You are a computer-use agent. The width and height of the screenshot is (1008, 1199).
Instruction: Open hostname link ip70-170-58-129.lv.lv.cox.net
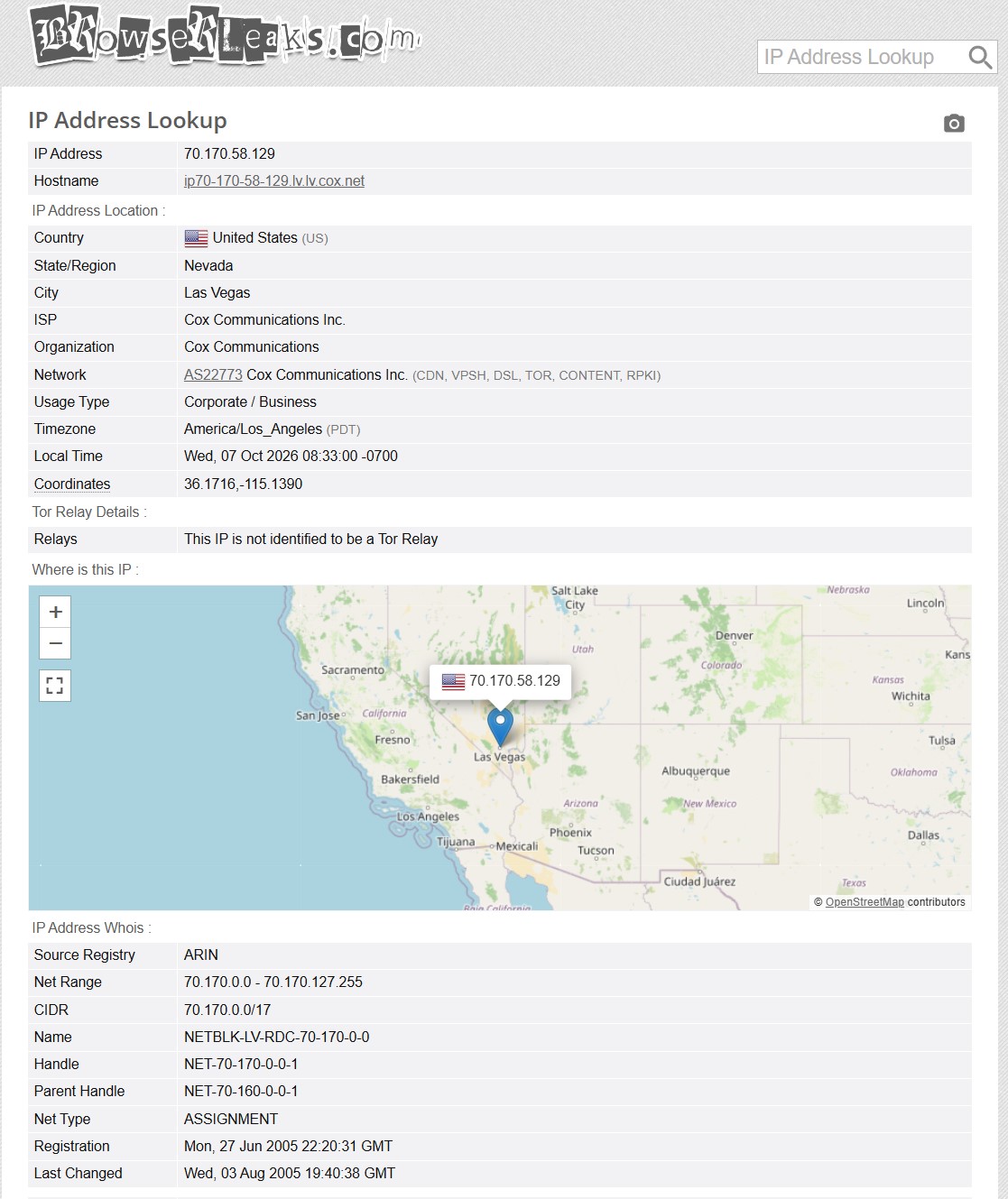point(274,180)
